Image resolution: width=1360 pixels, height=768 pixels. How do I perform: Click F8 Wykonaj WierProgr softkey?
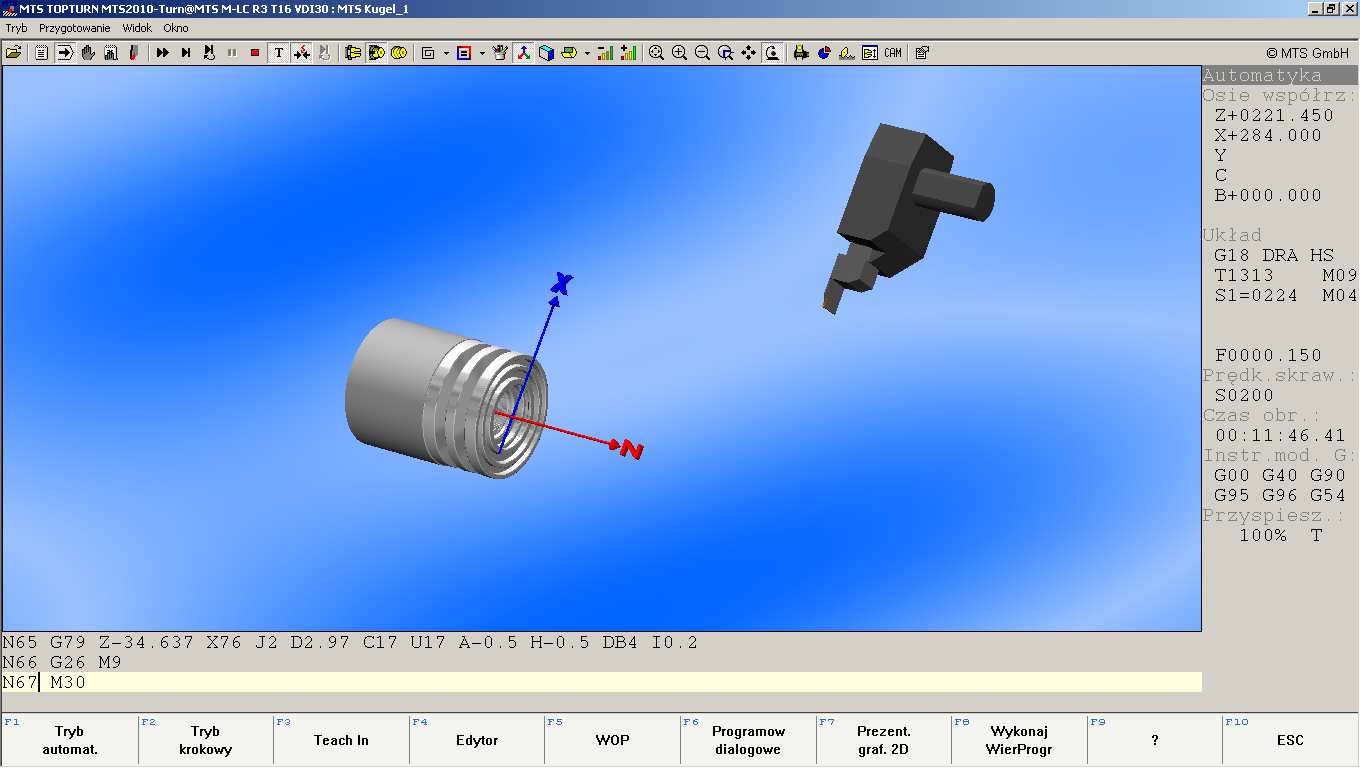[1019, 740]
